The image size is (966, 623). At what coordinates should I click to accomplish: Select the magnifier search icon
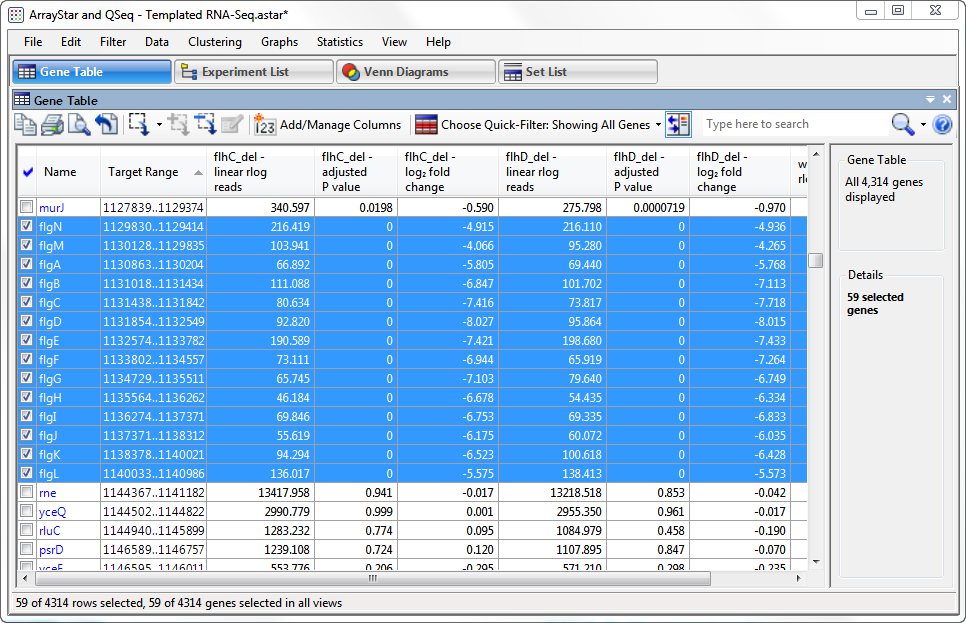[x=900, y=124]
